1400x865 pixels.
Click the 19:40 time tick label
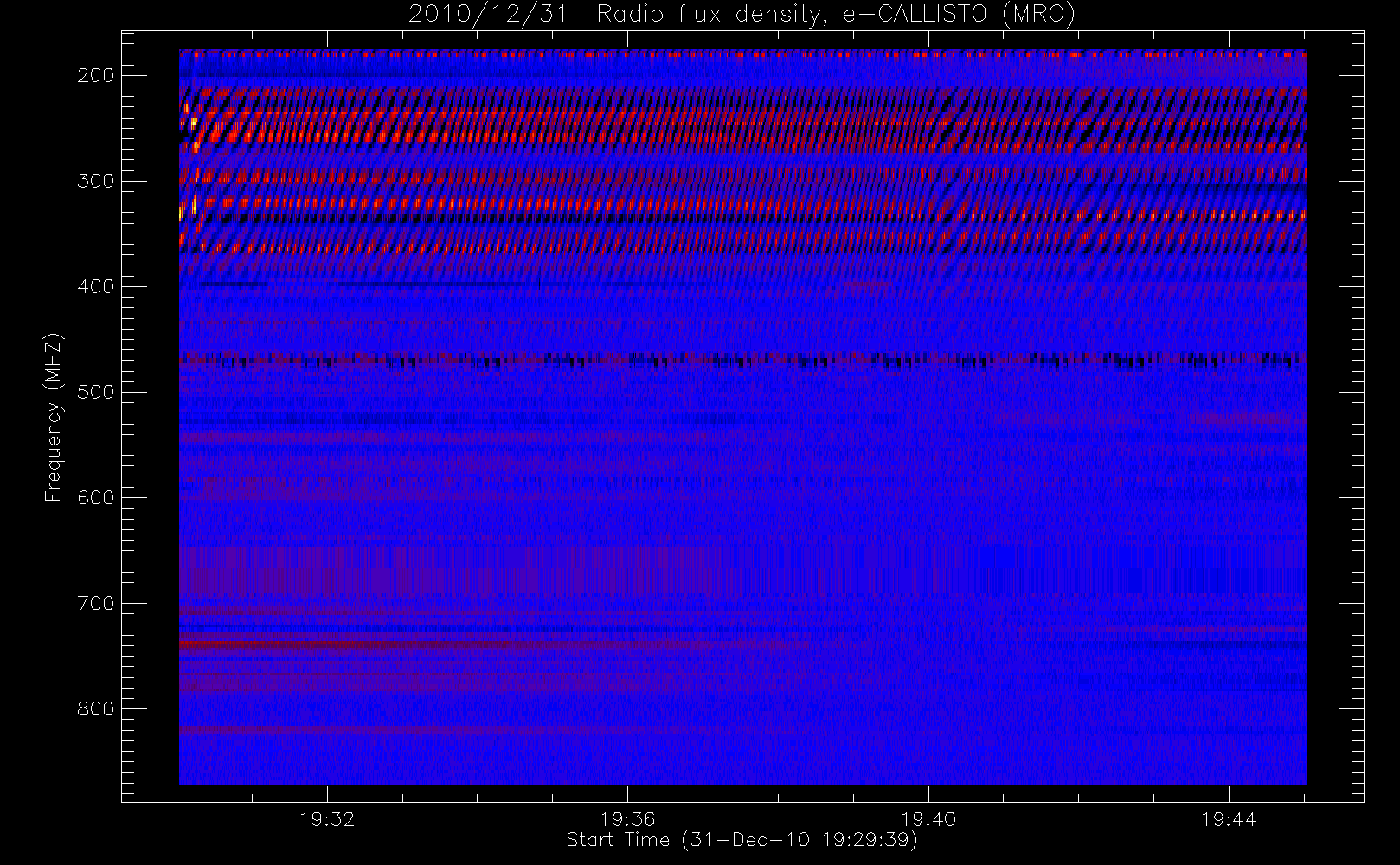click(928, 818)
